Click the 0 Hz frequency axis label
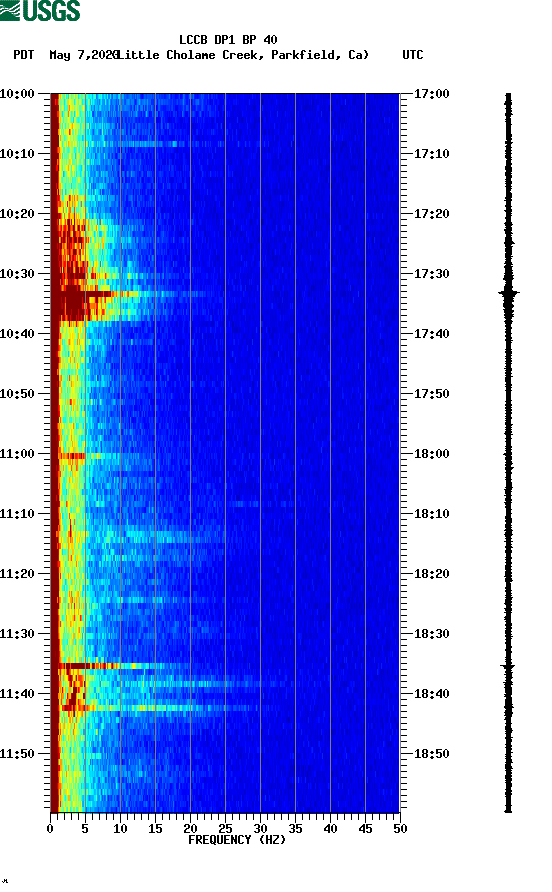552x892 pixels. [x=50, y=829]
